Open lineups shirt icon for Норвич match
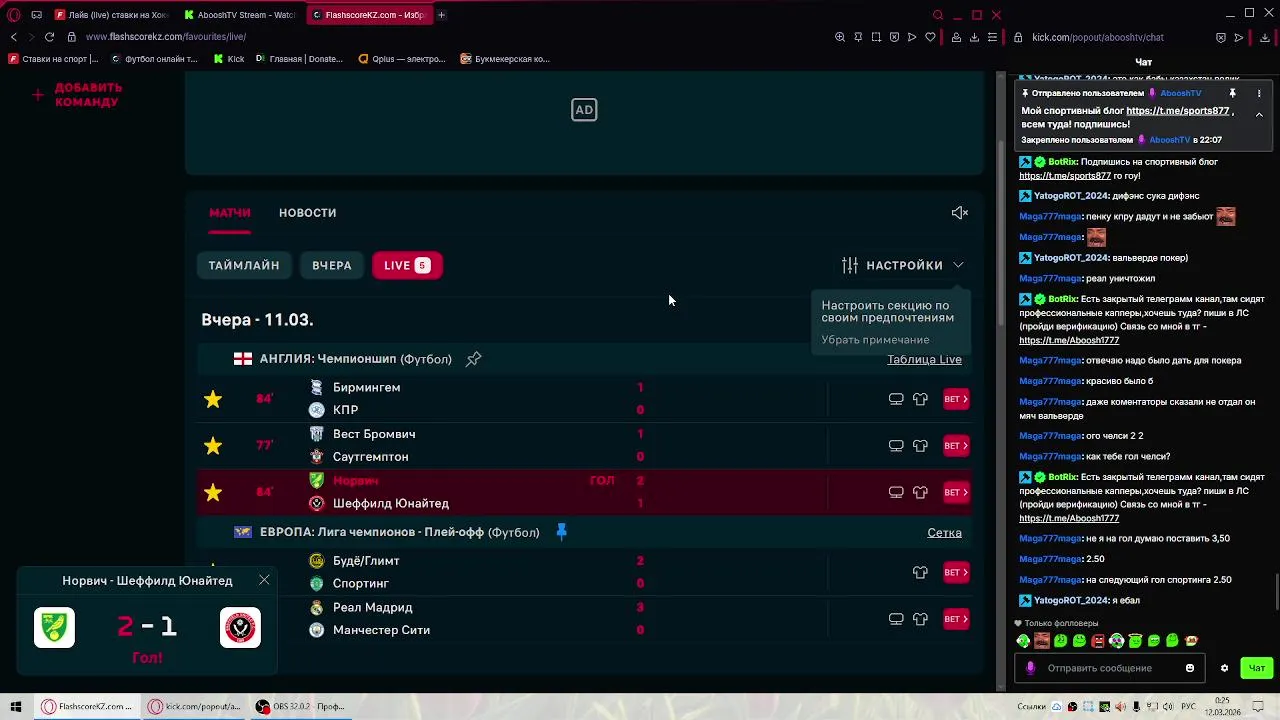1280x720 pixels. (920, 492)
